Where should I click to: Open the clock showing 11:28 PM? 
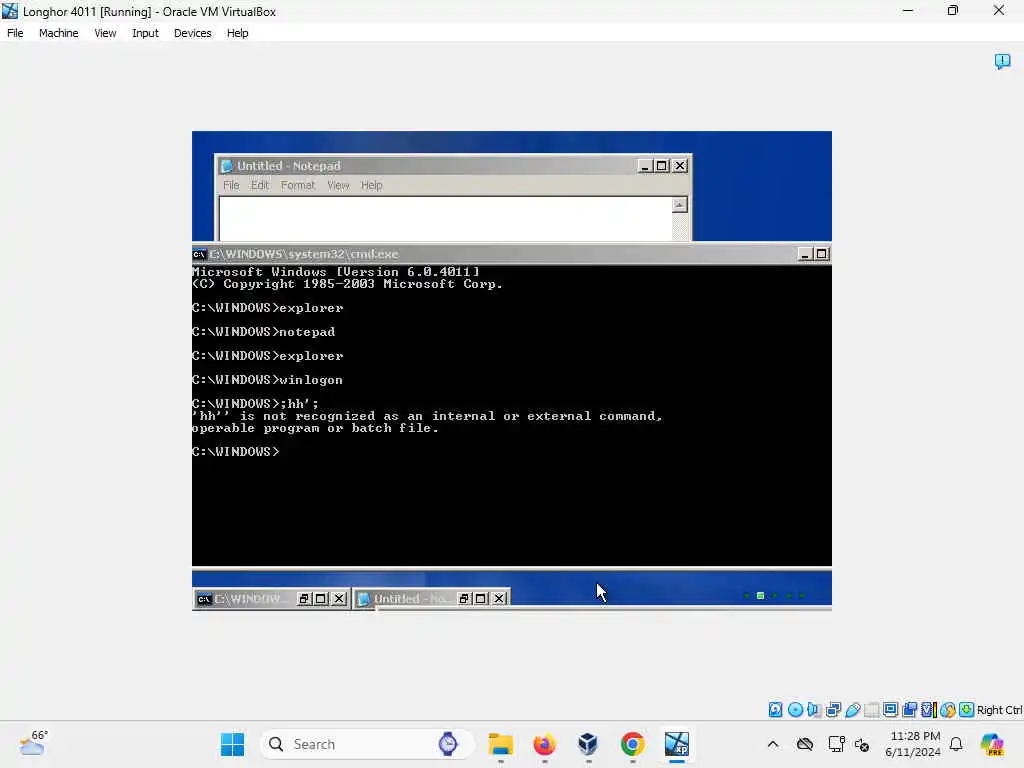(913, 744)
